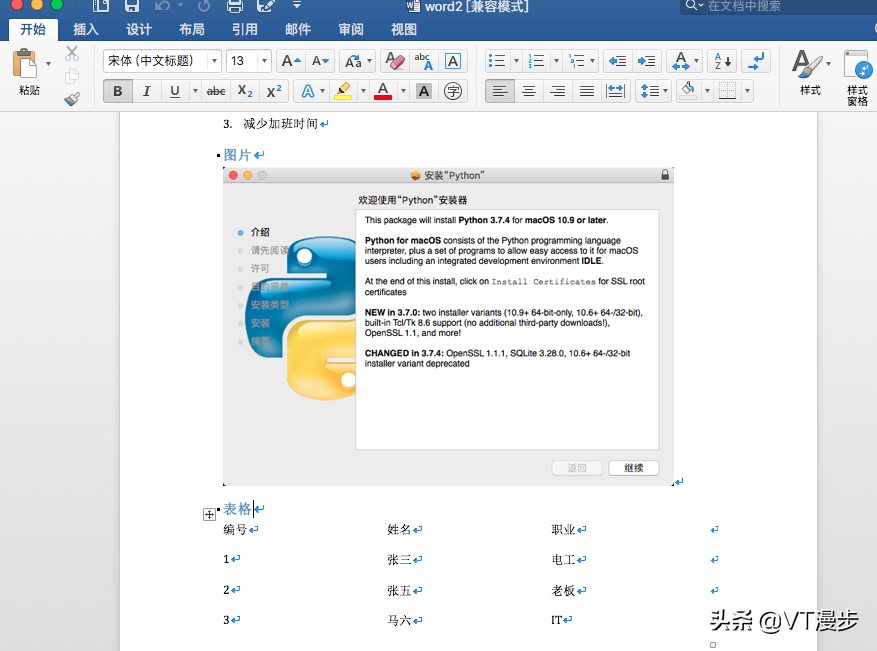Image resolution: width=877 pixels, height=651 pixels.
Task: Toggle italic formatting
Action: pos(144,90)
